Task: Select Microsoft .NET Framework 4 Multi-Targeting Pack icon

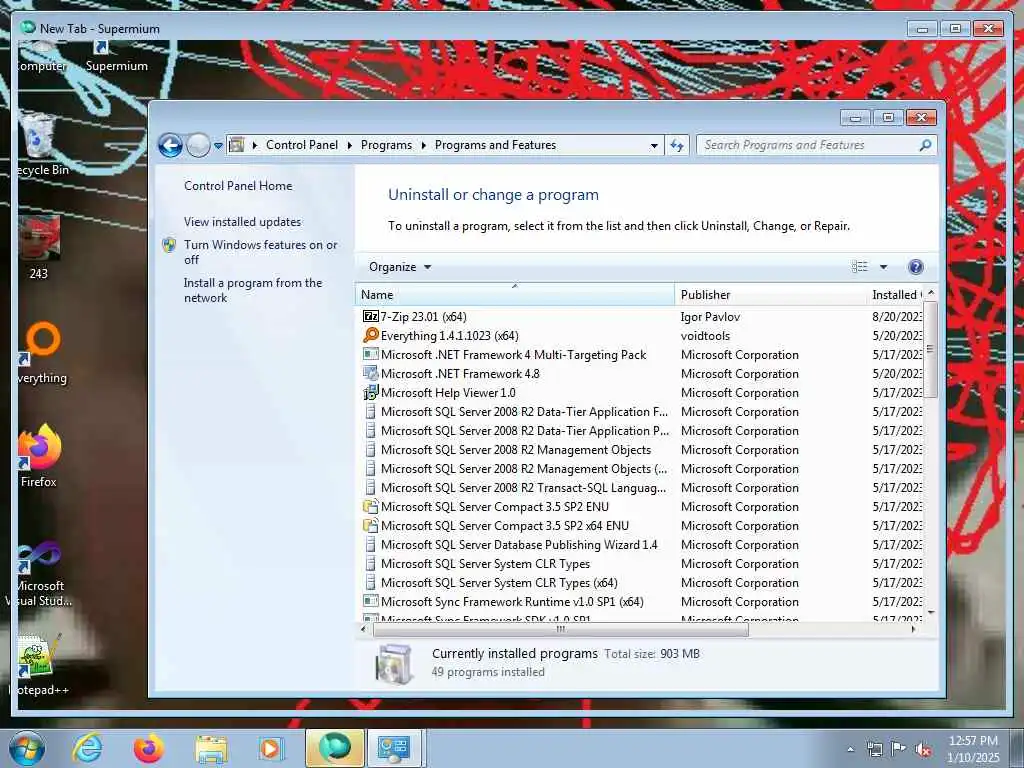Action: tap(370, 355)
